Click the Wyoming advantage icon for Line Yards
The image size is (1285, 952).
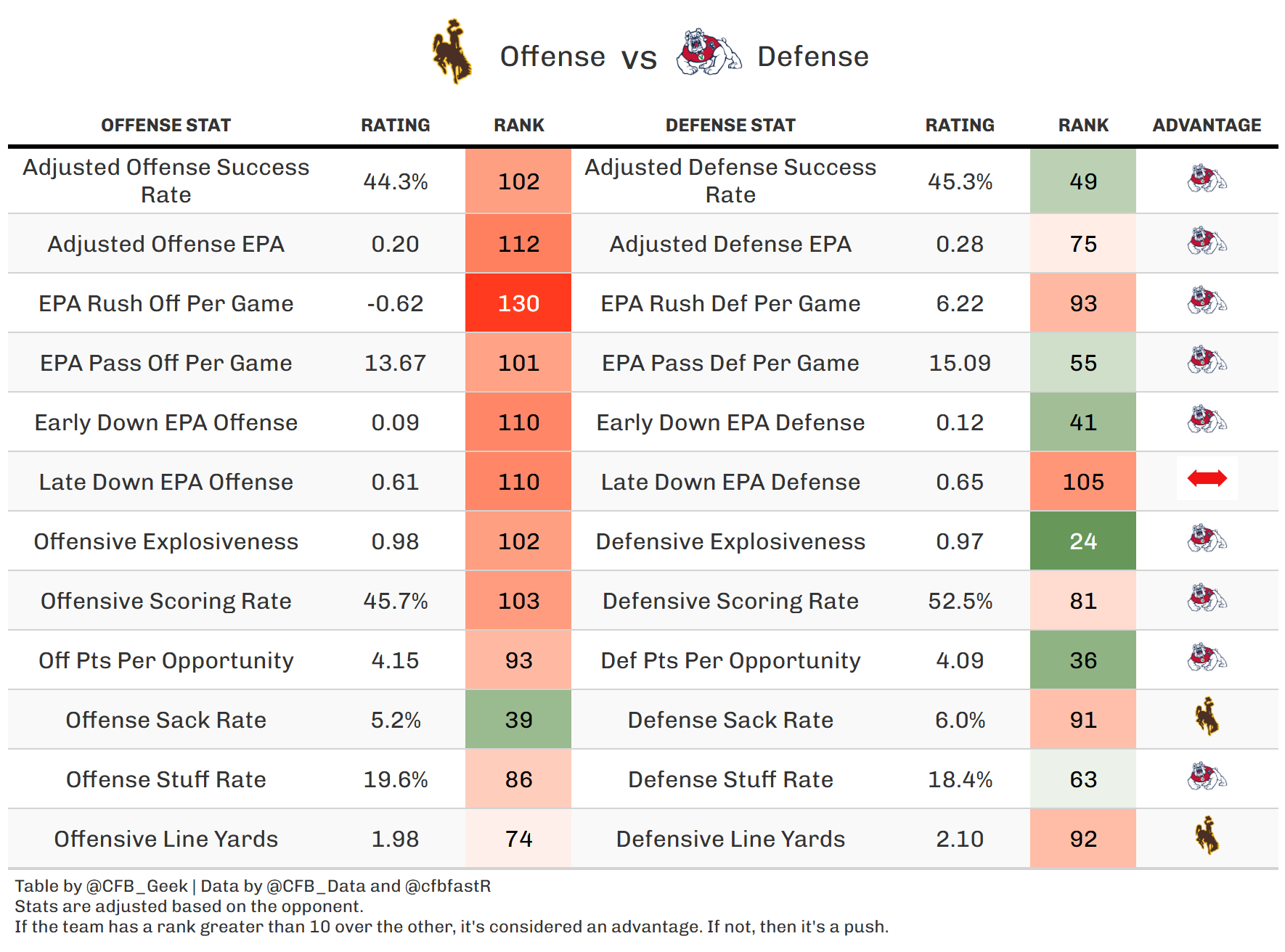coord(1207,836)
